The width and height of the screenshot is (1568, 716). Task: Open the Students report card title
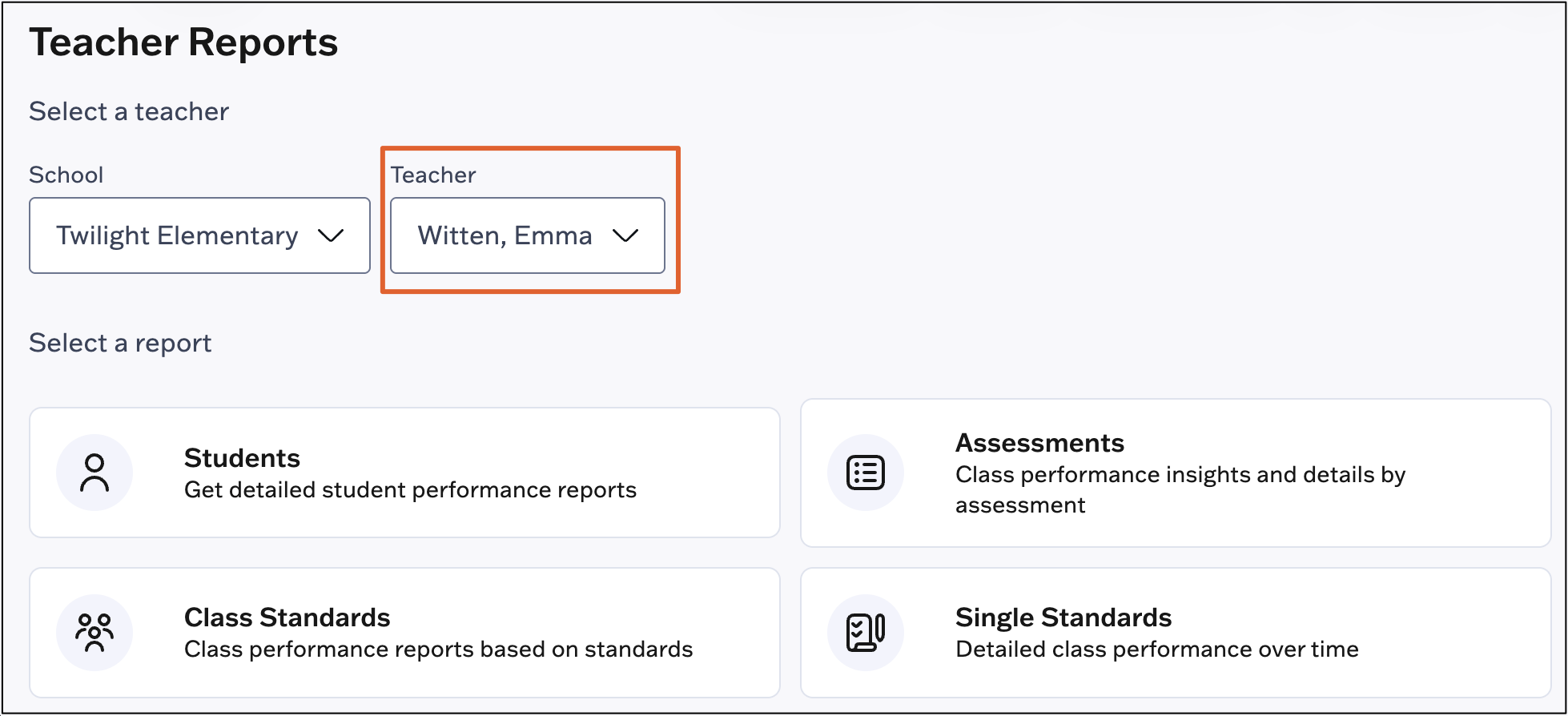tap(242, 458)
